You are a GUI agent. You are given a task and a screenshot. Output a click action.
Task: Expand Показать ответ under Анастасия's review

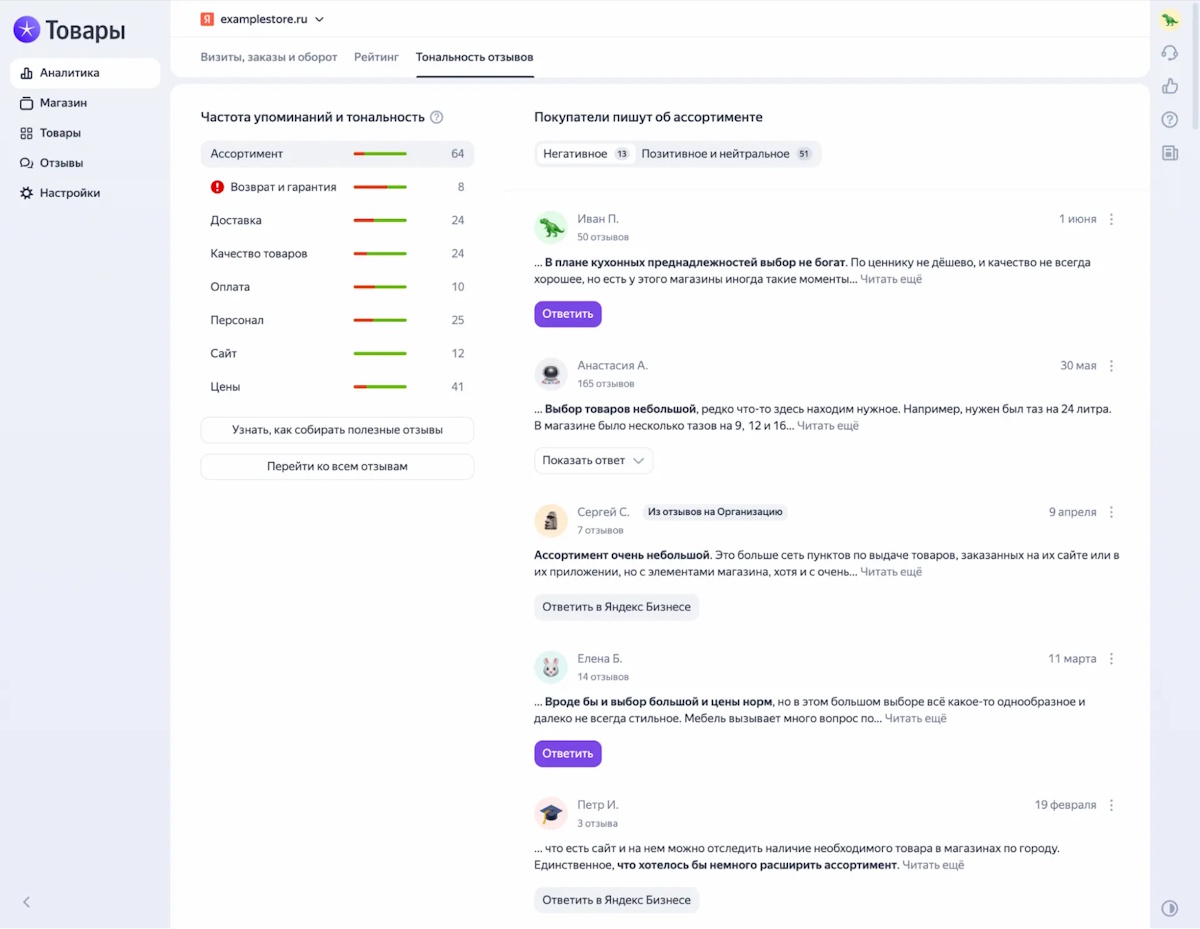point(593,460)
